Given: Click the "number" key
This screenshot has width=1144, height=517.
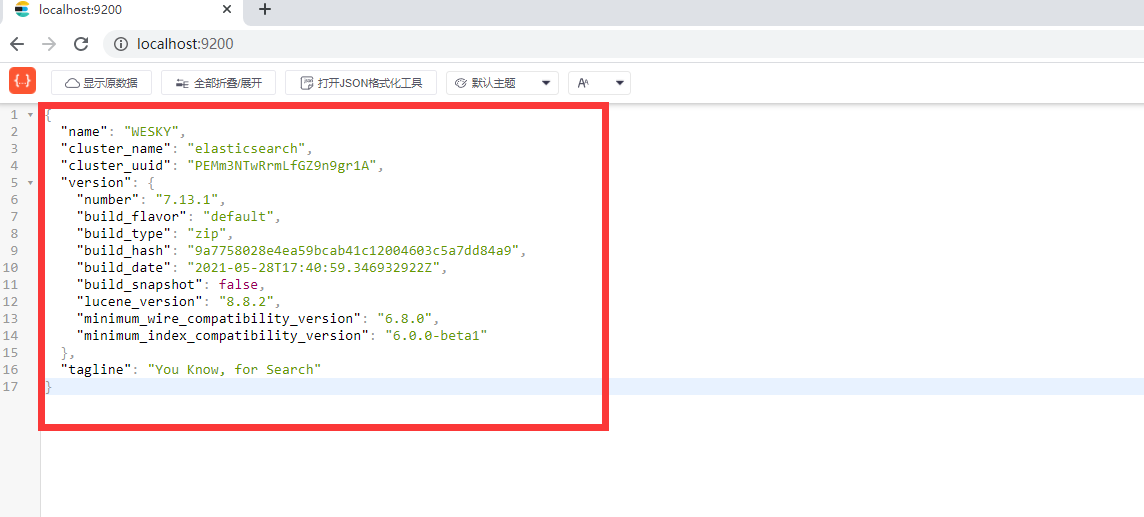Looking at the screenshot, I should [x=108, y=199].
